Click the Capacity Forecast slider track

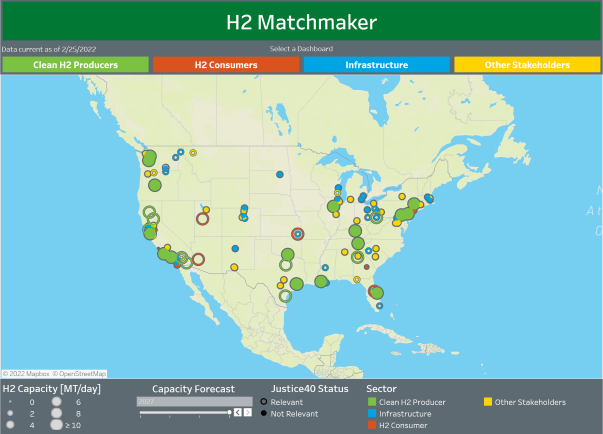[x=185, y=412]
